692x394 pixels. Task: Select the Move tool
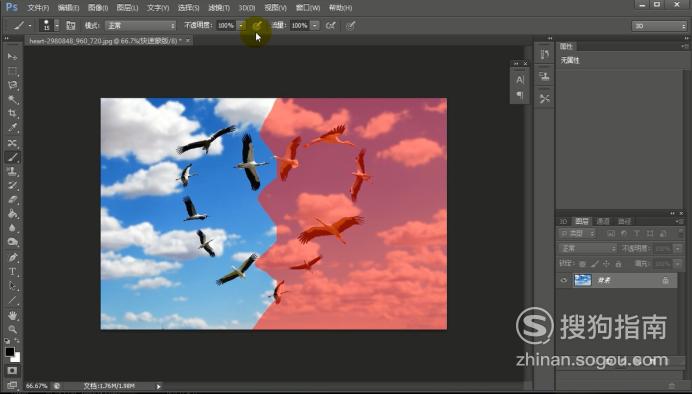(12, 56)
